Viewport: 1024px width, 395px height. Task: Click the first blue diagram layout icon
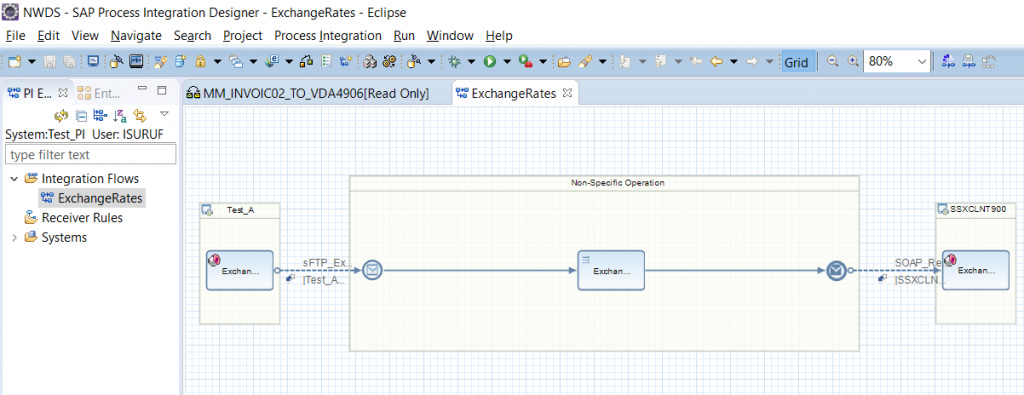(949, 61)
